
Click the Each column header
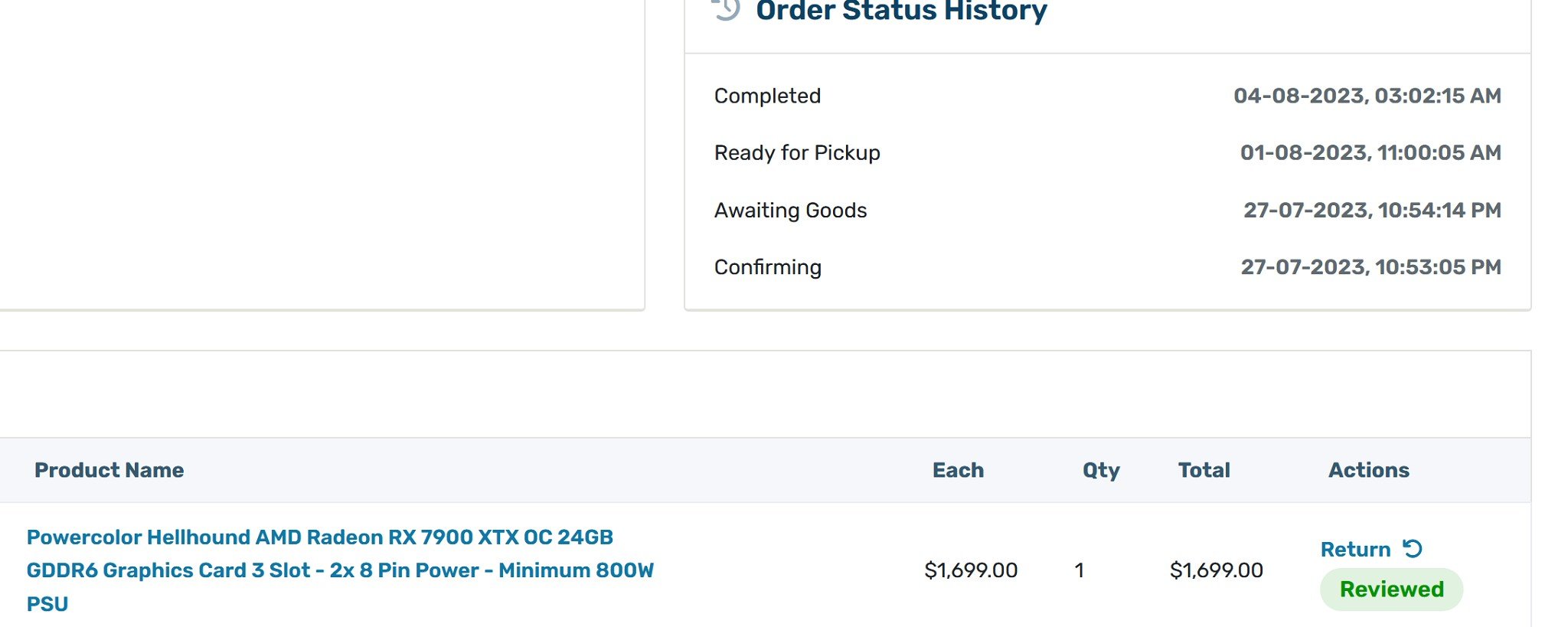point(958,470)
